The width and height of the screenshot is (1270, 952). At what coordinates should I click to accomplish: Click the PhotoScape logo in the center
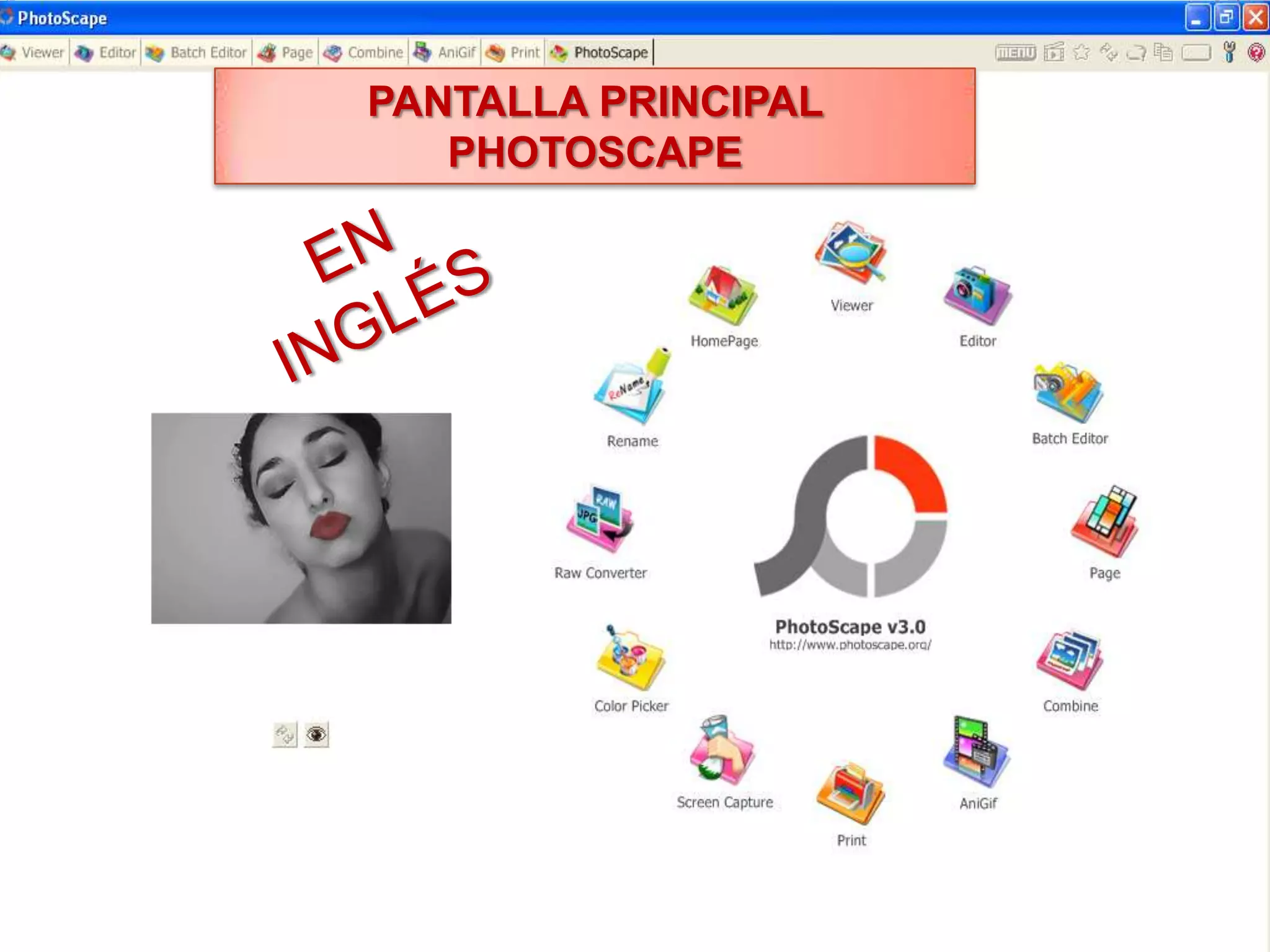(850, 516)
